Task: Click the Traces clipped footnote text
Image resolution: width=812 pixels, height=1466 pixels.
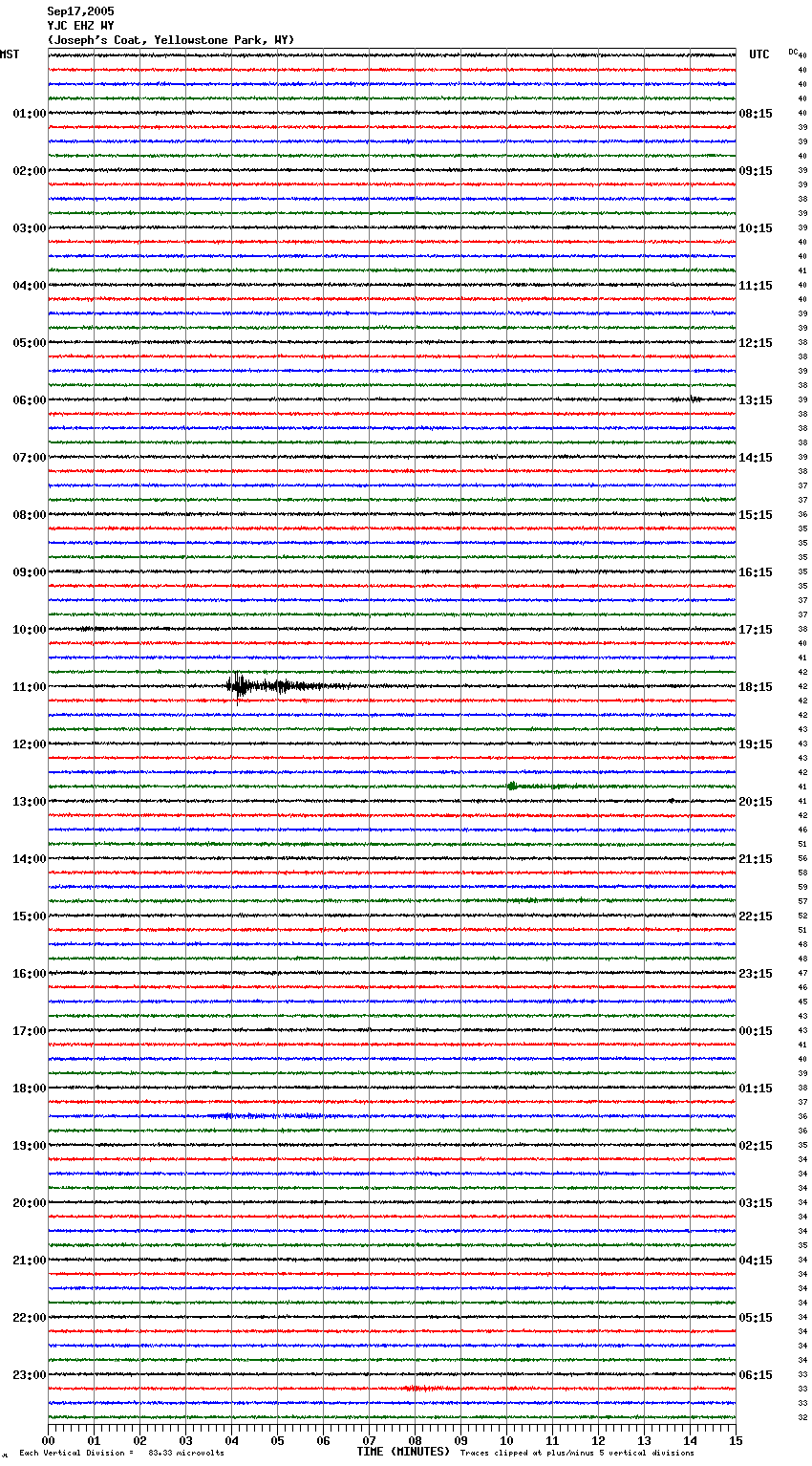Action: (577, 1453)
